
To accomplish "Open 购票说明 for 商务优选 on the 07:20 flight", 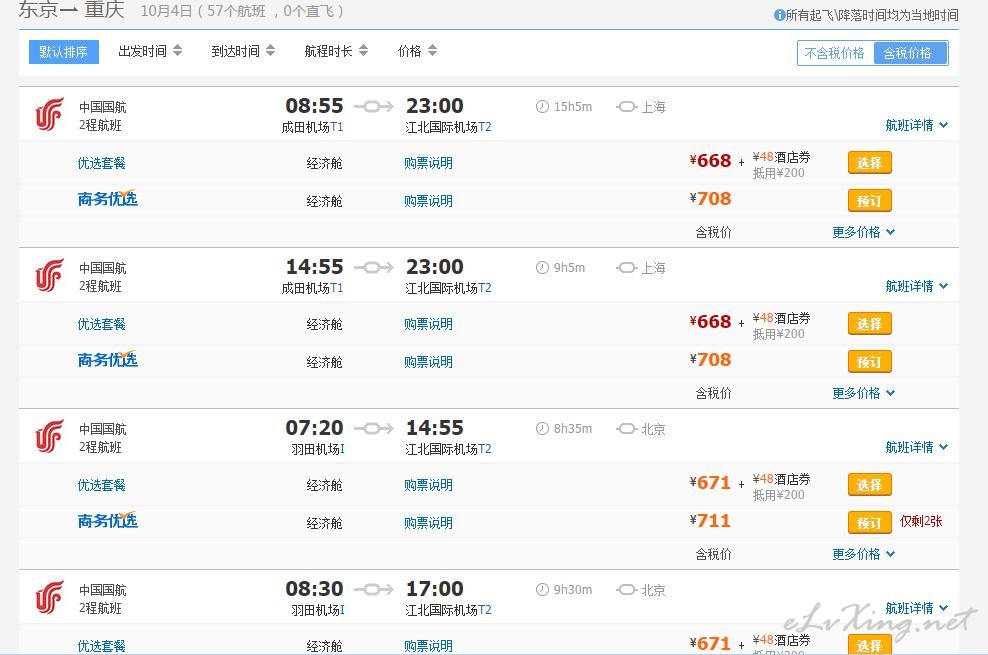I will point(428,523).
